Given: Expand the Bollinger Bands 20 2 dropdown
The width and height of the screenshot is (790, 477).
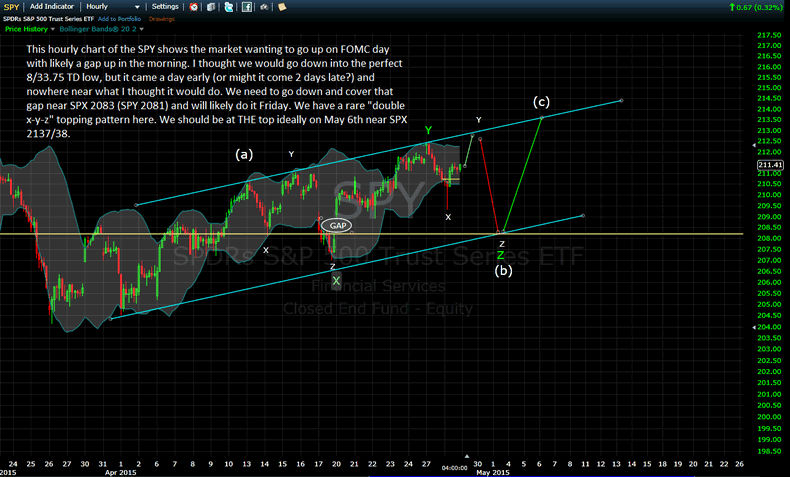Looking at the screenshot, I should 142,29.
